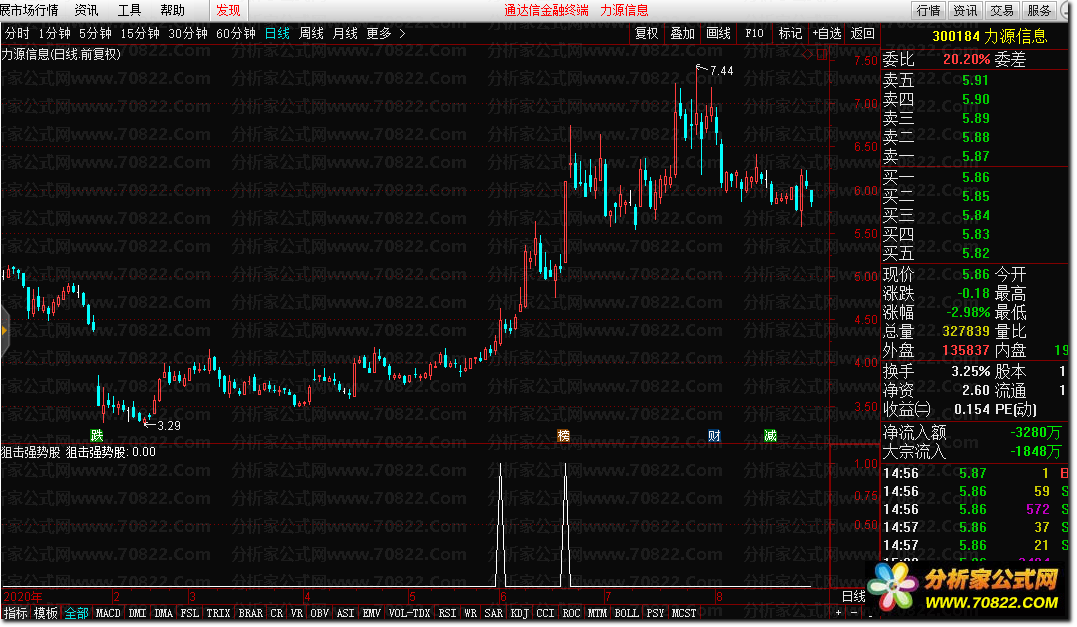
Task: Click the 服务 button at top right
Action: 1039,10
